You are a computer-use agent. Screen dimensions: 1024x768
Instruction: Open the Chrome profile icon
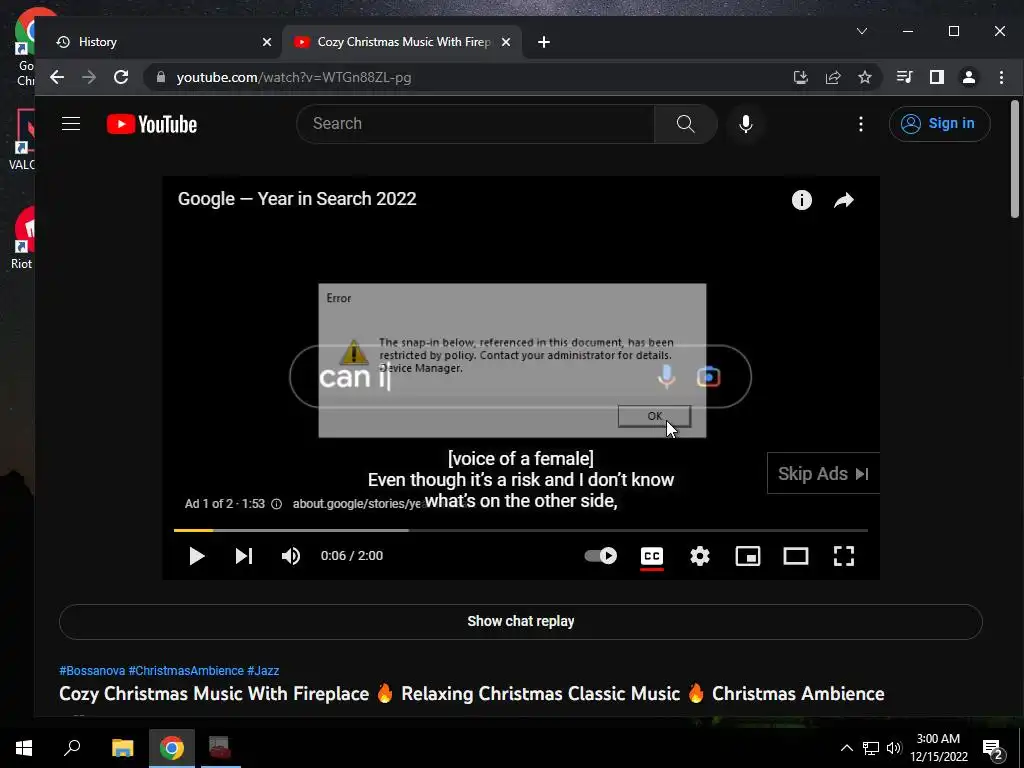[968, 77]
